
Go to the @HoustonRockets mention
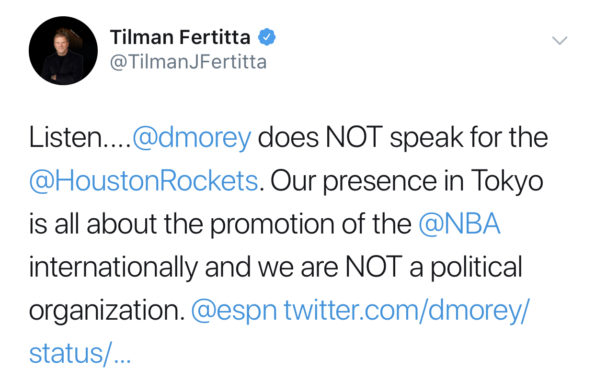point(144,181)
